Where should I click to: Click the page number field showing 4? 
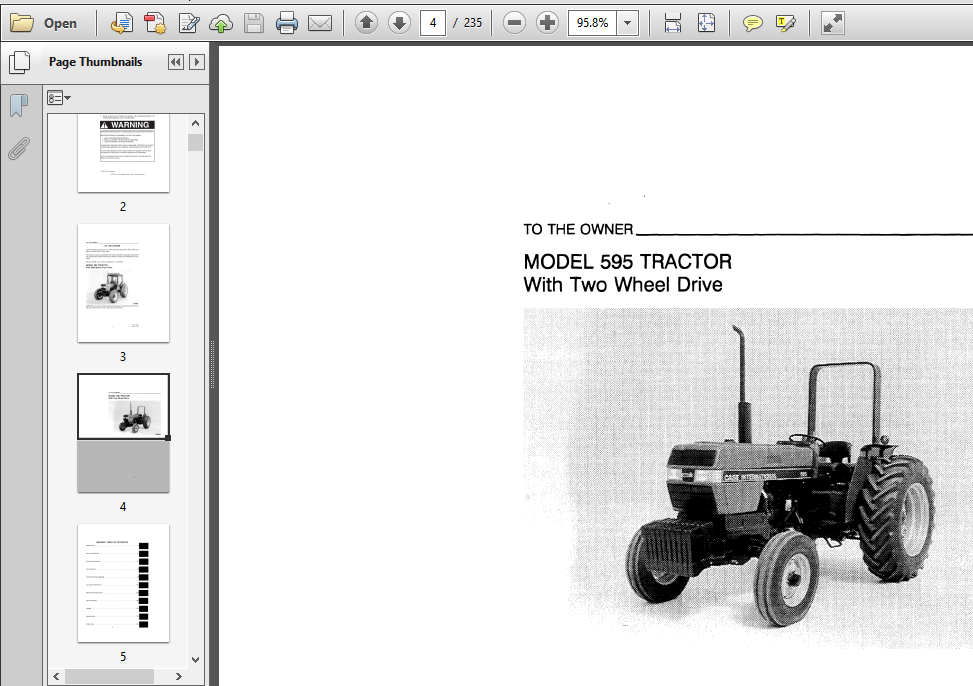433,23
